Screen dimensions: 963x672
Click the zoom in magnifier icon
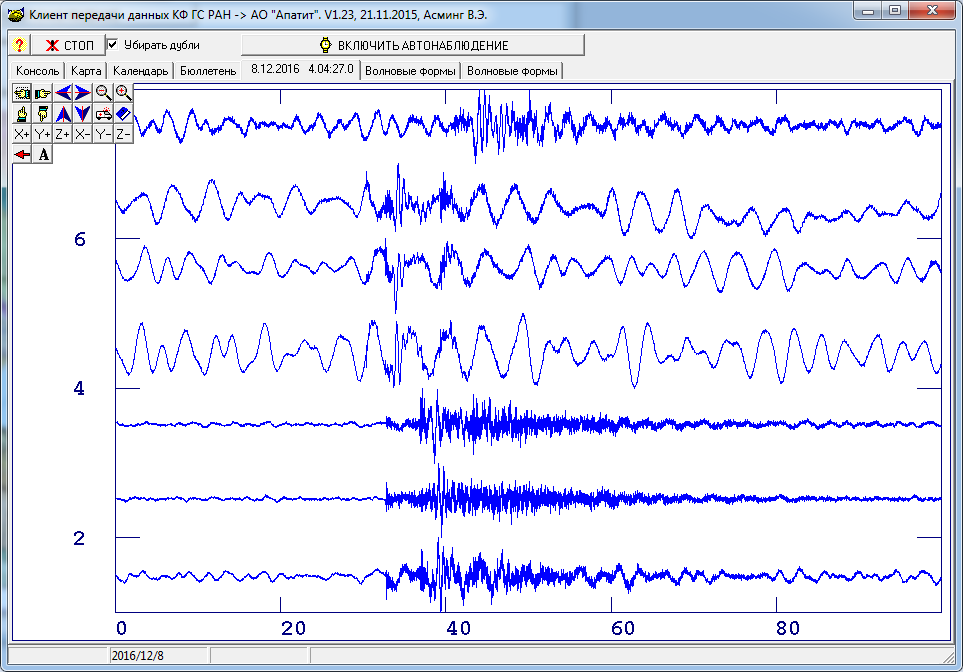coord(124,93)
